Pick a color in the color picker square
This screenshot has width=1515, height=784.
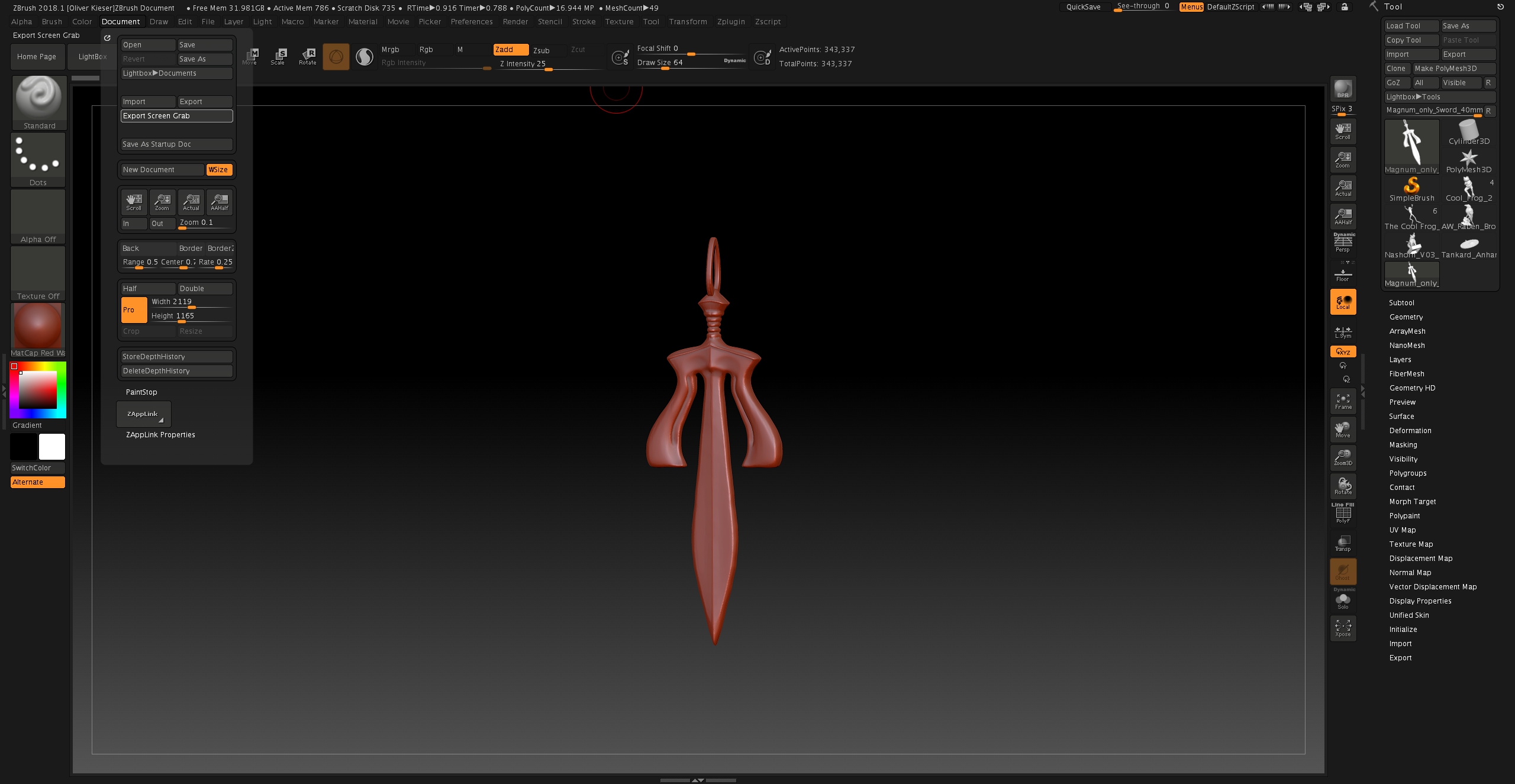click(38, 390)
